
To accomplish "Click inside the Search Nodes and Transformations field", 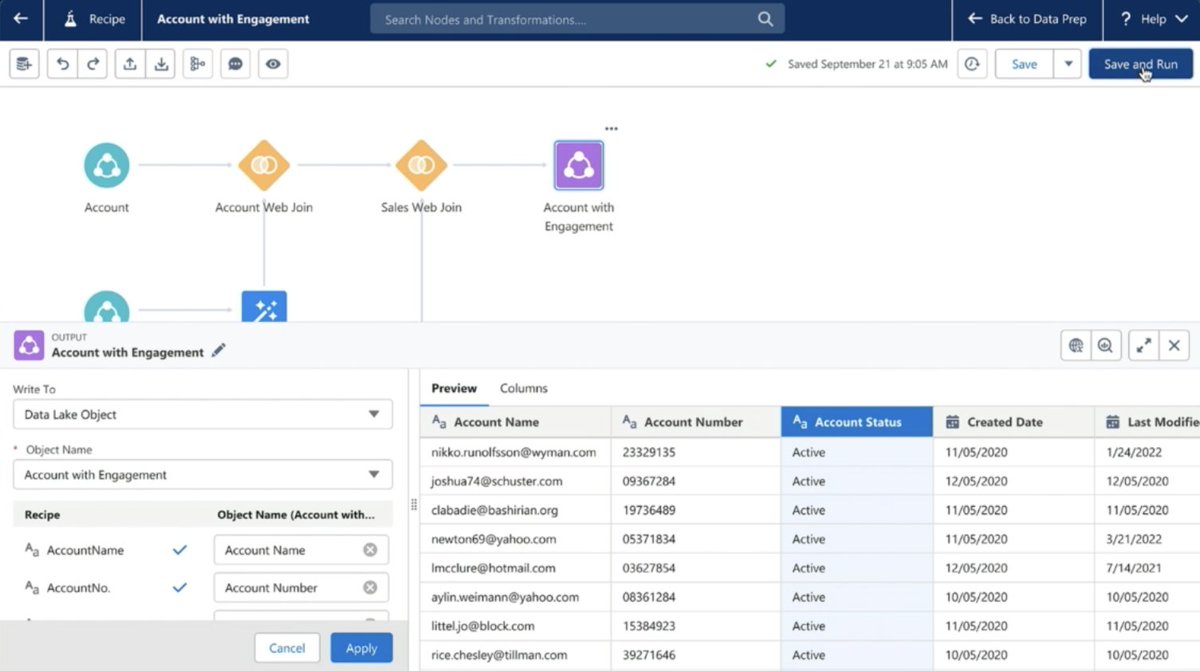I will (577, 19).
